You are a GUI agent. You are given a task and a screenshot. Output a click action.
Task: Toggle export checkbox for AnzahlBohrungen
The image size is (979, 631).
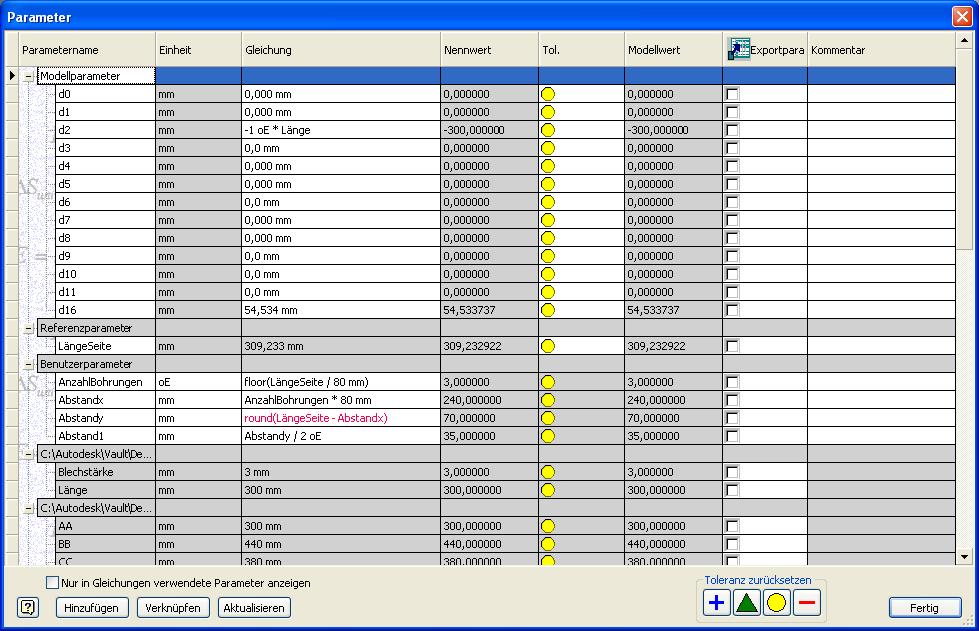click(732, 382)
